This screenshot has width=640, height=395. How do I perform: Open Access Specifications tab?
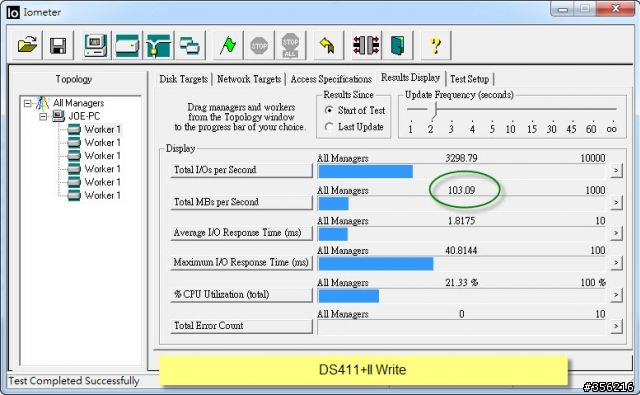(x=331, y=79)
